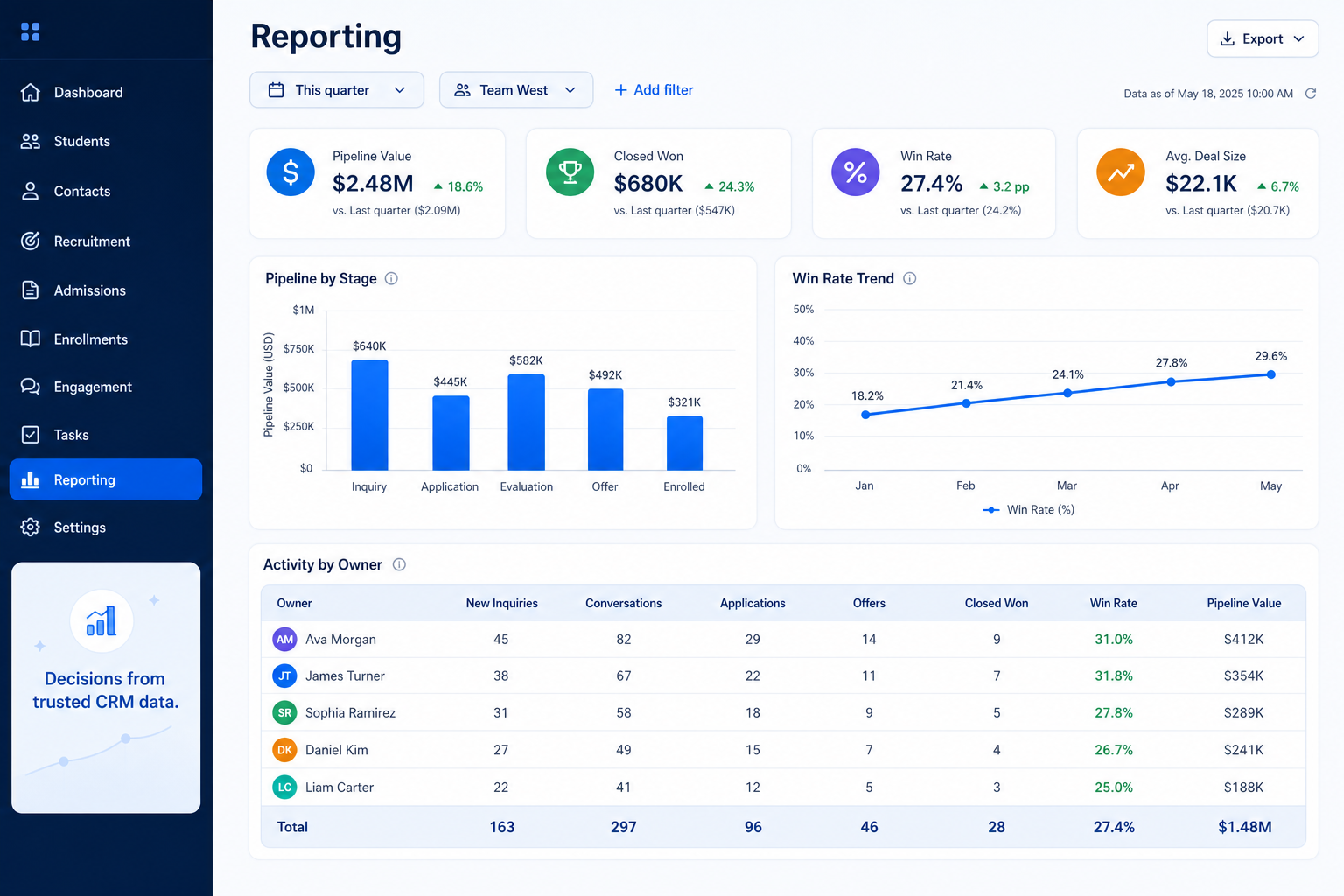
Task: Click the Data as of May 18 timestamp
Action: [1208, 94]
